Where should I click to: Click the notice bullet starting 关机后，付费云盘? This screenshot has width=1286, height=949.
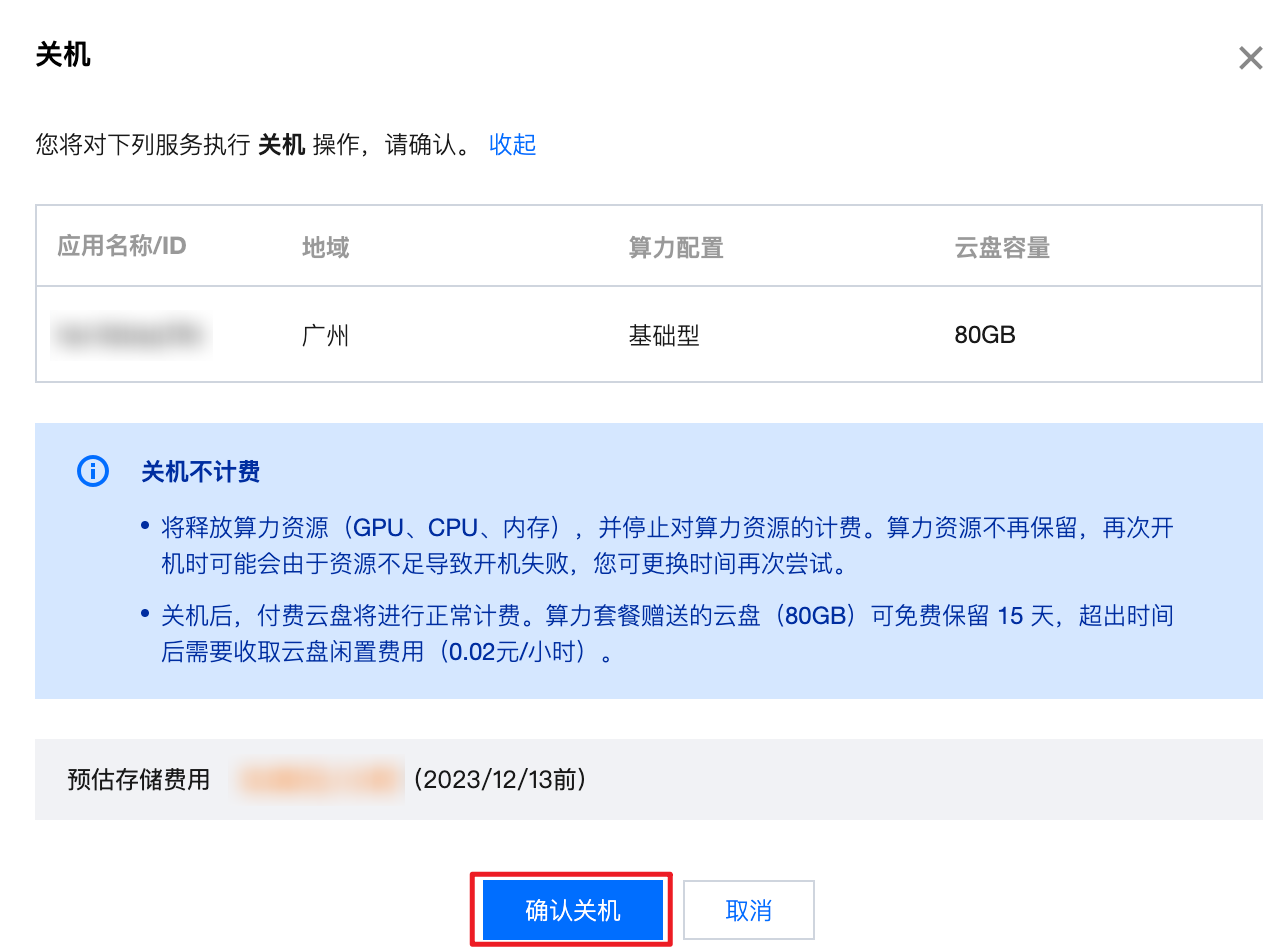[667, 634]
